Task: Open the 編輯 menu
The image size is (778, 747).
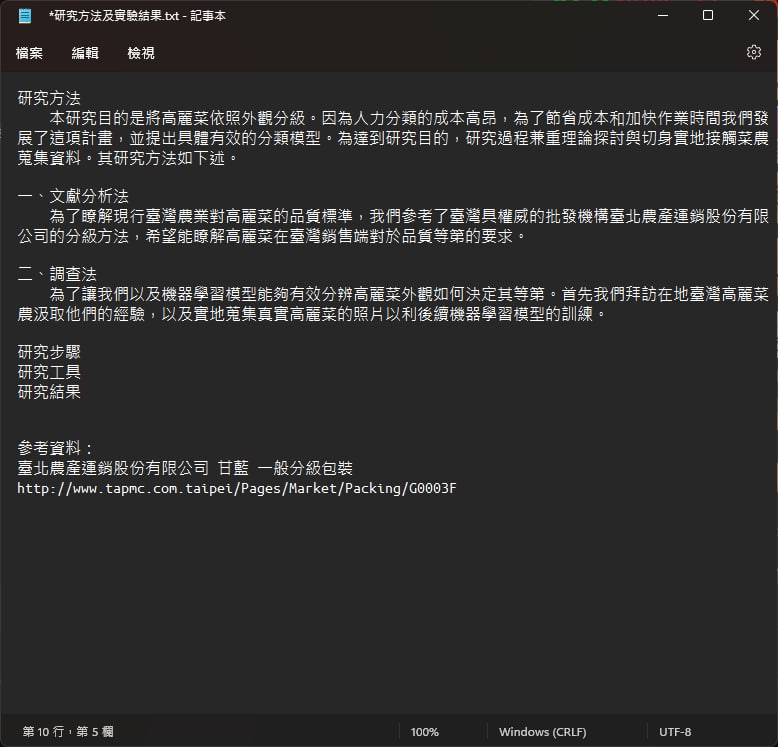Action: pyautogui.click(x=85, y=53)
